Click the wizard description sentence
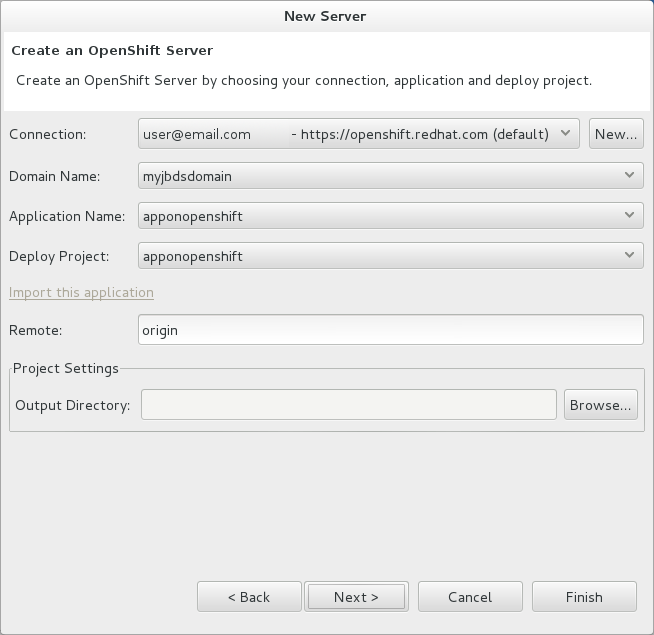Viewport: 654px width, 635px height. pyautogui.click(x=304, y=81)
